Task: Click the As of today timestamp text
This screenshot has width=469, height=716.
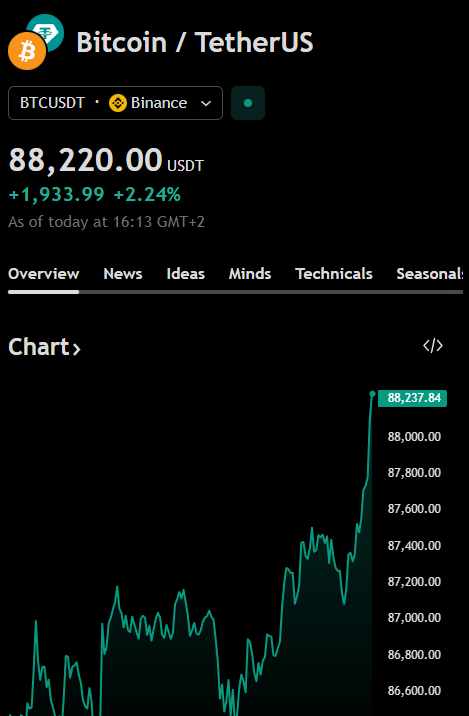Action: pyautogui.click(x=106, y=222)
